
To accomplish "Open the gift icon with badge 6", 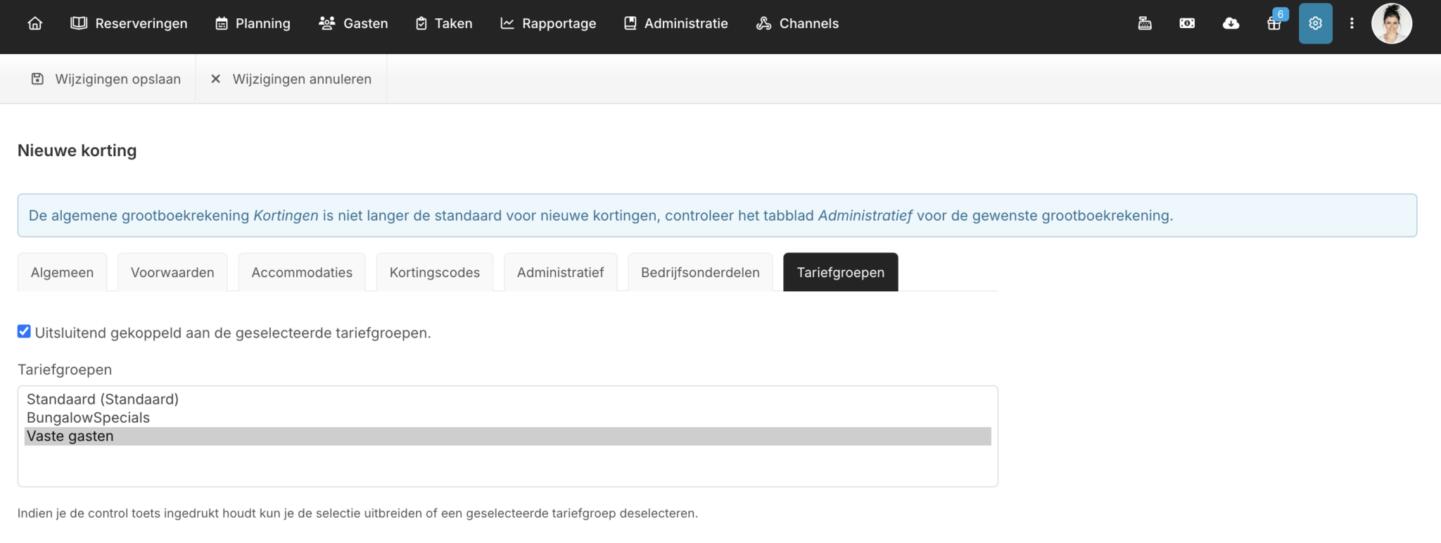I will [1274, 23].
